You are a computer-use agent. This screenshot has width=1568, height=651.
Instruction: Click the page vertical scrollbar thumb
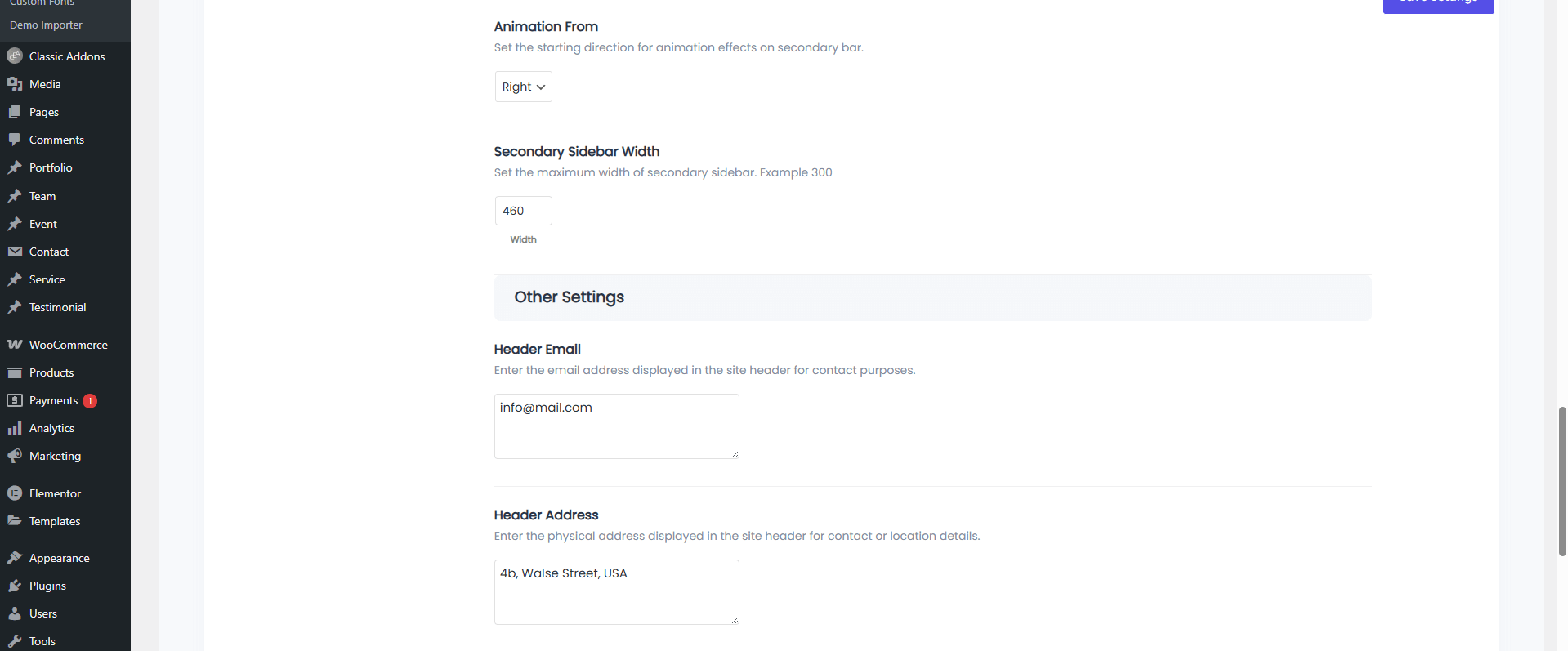click(x=1562, y=480)
